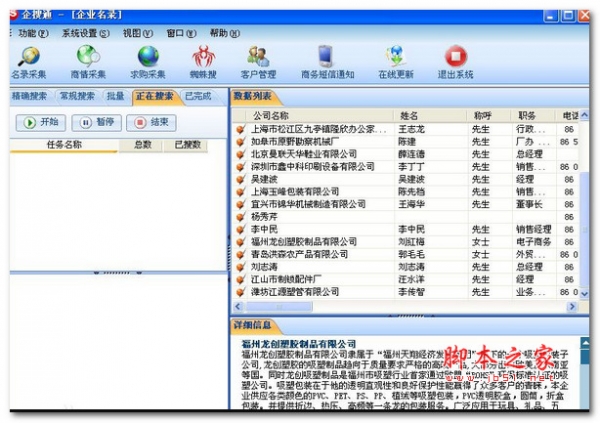Open the 名录采集 tool
Screen dimensions: 600x423
pos(29,62)
